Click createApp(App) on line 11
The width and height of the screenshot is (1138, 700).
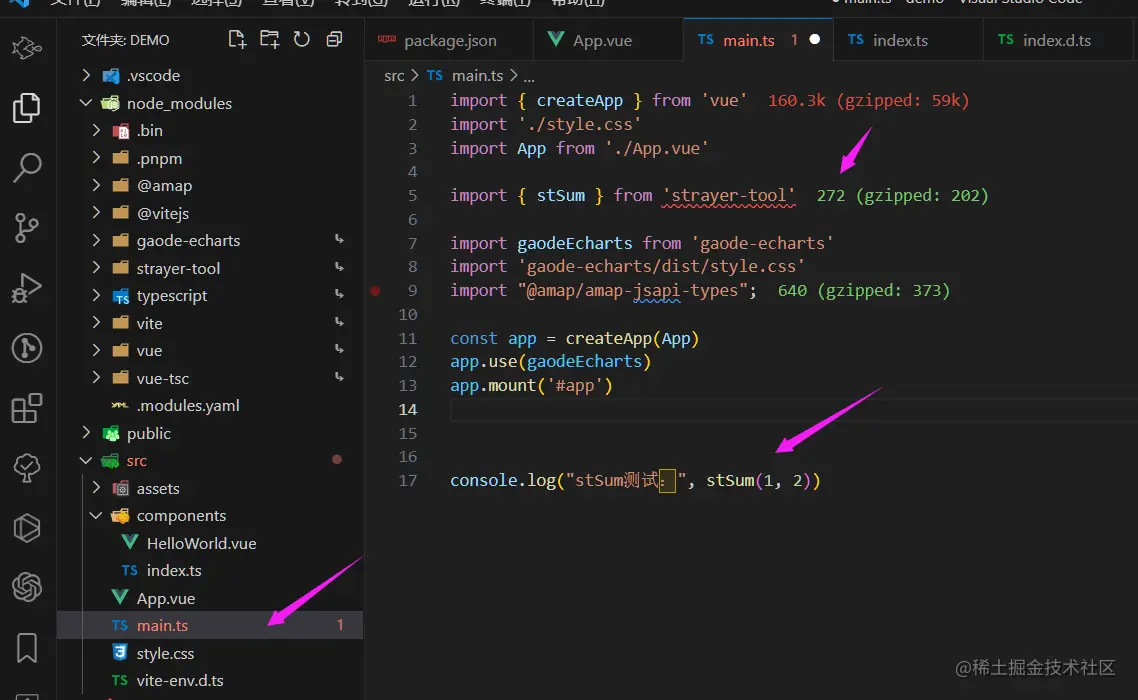click(632, 338)
